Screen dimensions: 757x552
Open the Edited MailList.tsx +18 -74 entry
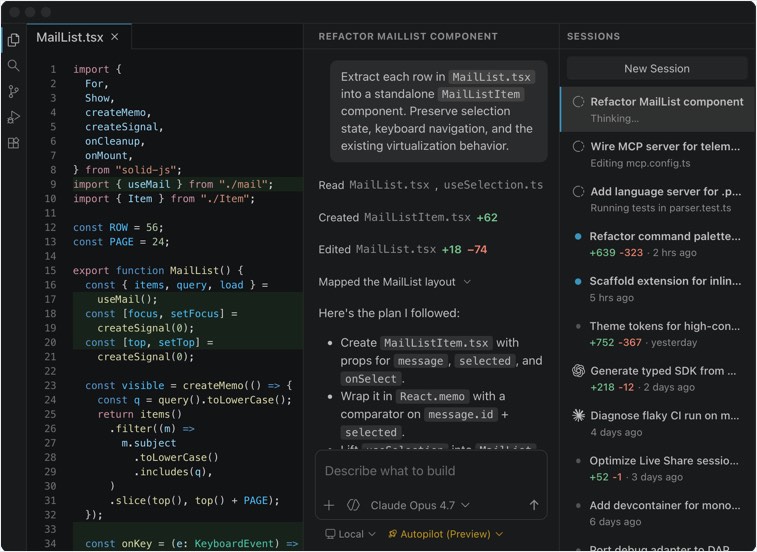click(403, 250)
